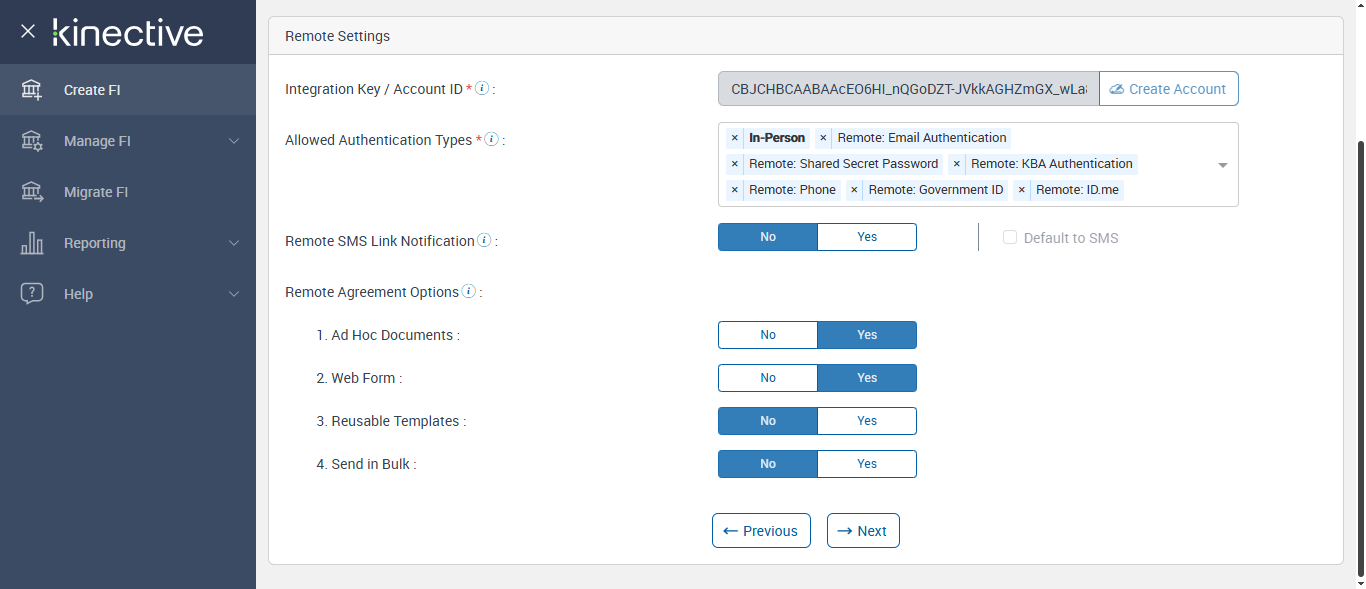Click the Help question bubble icon

(32, 294)
